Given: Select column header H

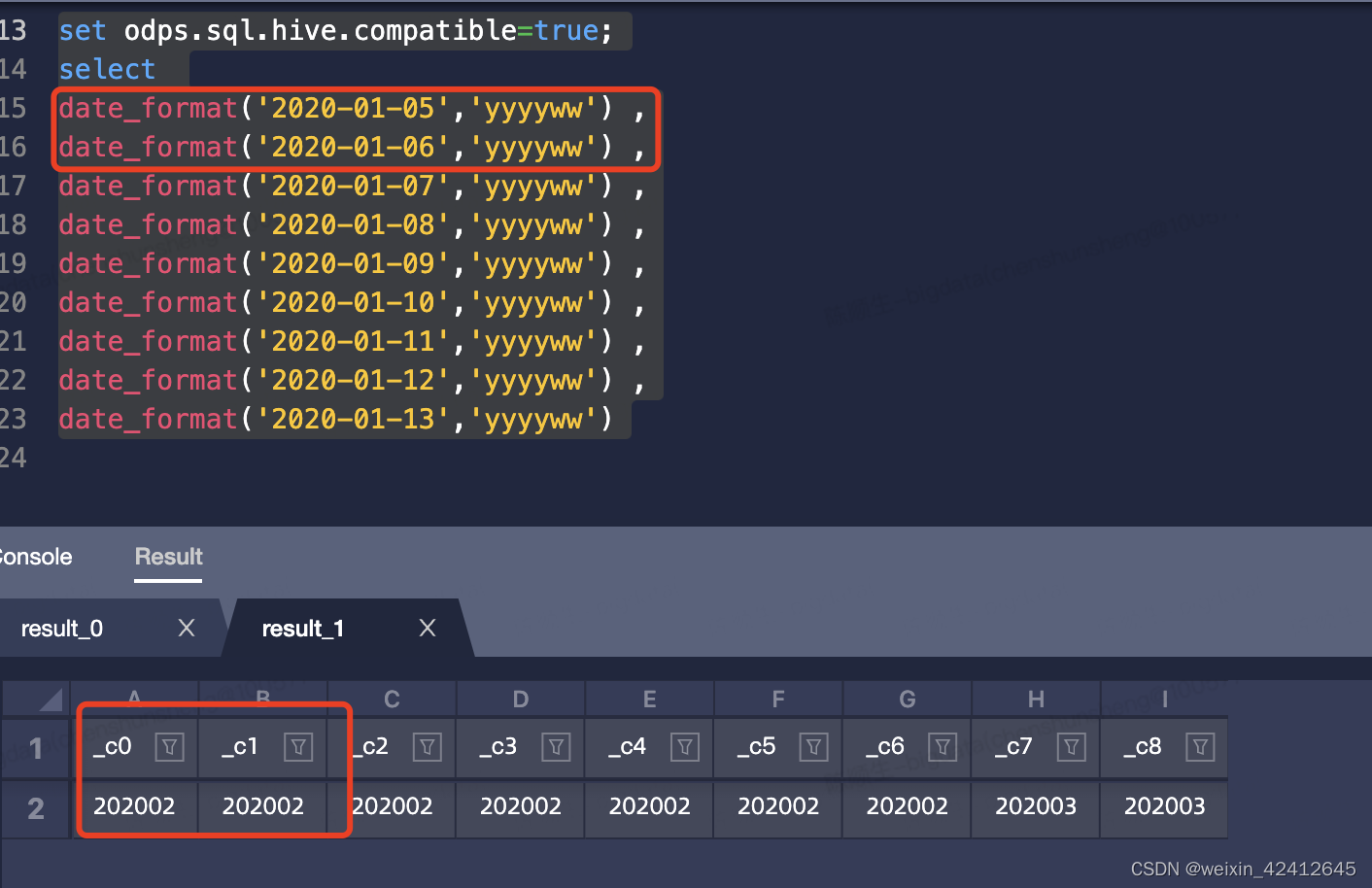Looking at the screenshot, I should 1036,700.
